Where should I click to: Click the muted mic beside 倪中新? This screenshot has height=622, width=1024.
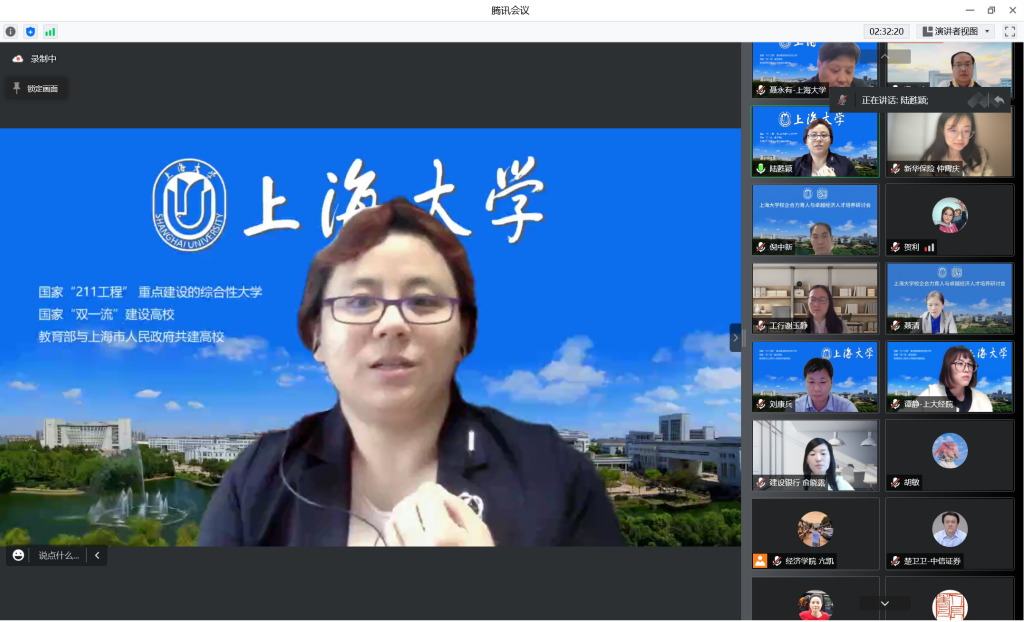tap(761, 247)
